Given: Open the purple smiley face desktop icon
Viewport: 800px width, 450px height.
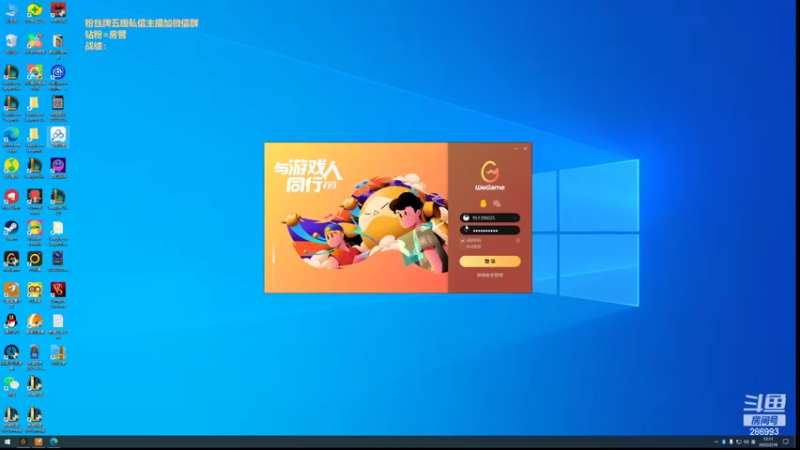Looking at the screenshot, I should 58,168.
